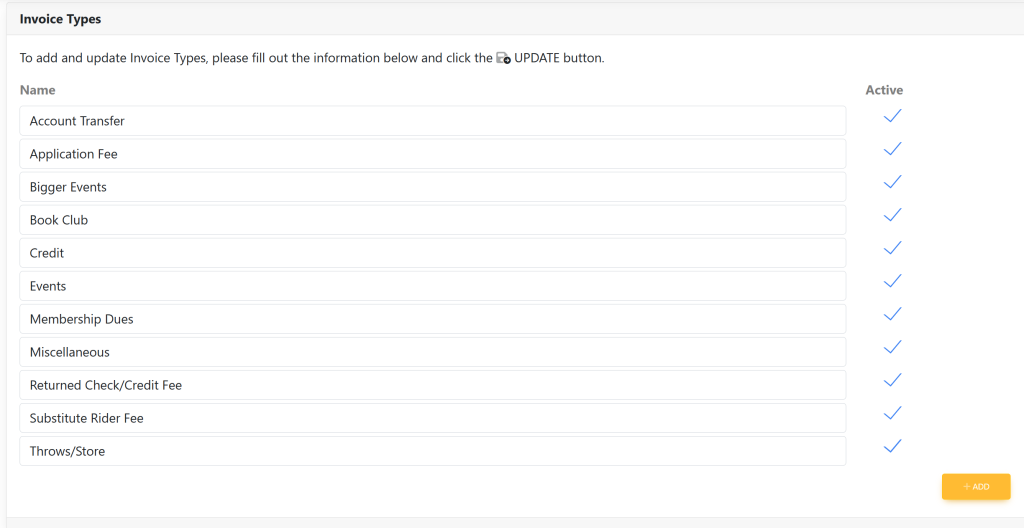Toggle Active checkmark for Account Transfer
This screenshot has height=528, width=1024.
[x=892, y=116]
